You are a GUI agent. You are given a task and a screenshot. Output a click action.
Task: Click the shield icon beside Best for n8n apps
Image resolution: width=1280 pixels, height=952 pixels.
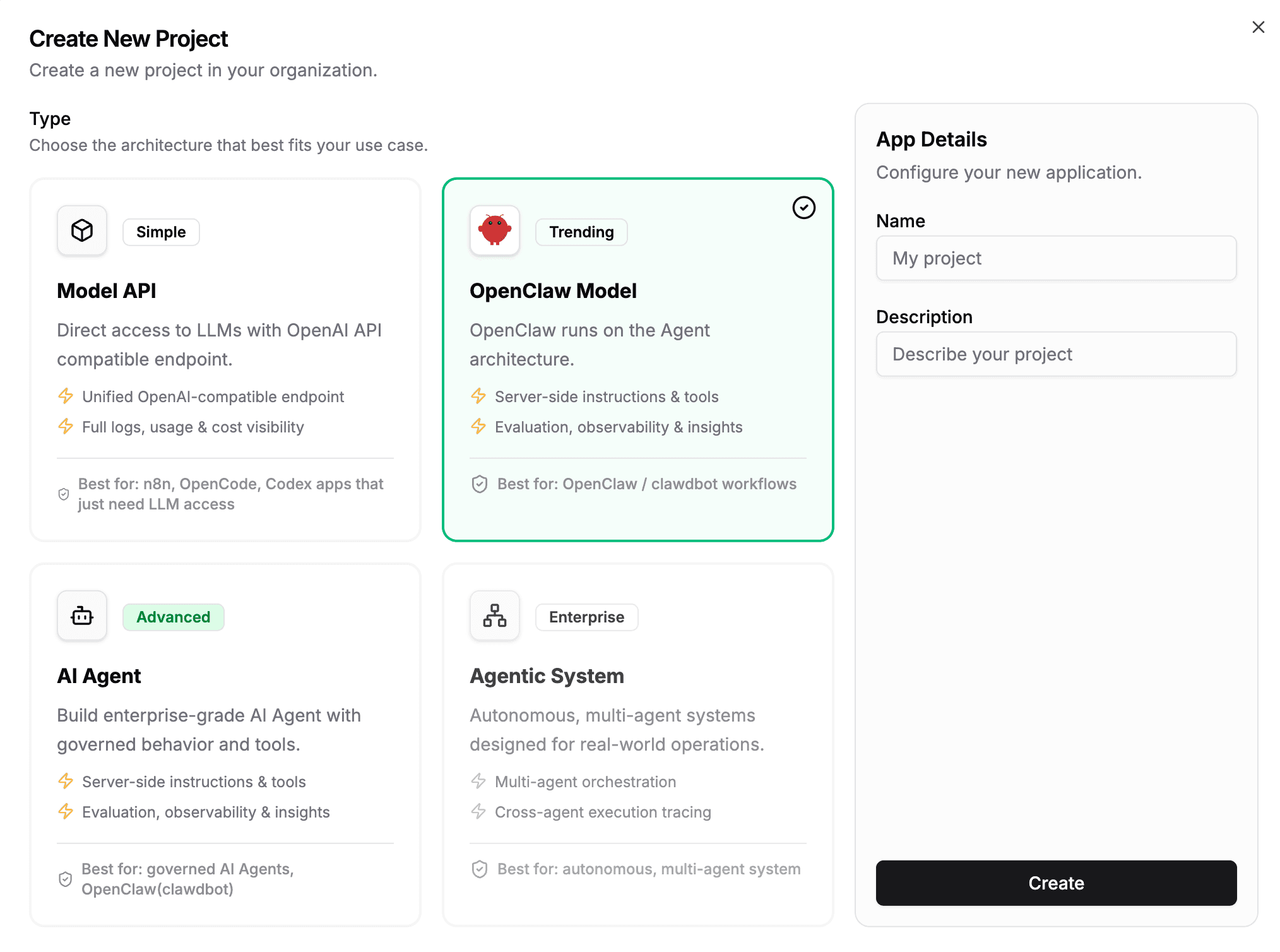[64, 494]
